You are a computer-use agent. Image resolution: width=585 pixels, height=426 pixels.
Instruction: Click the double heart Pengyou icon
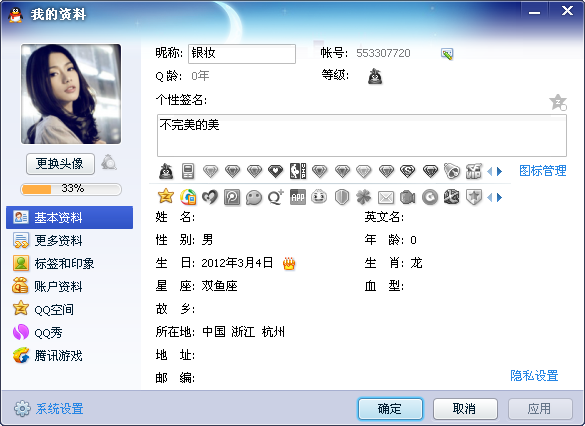tap(210, 197)
